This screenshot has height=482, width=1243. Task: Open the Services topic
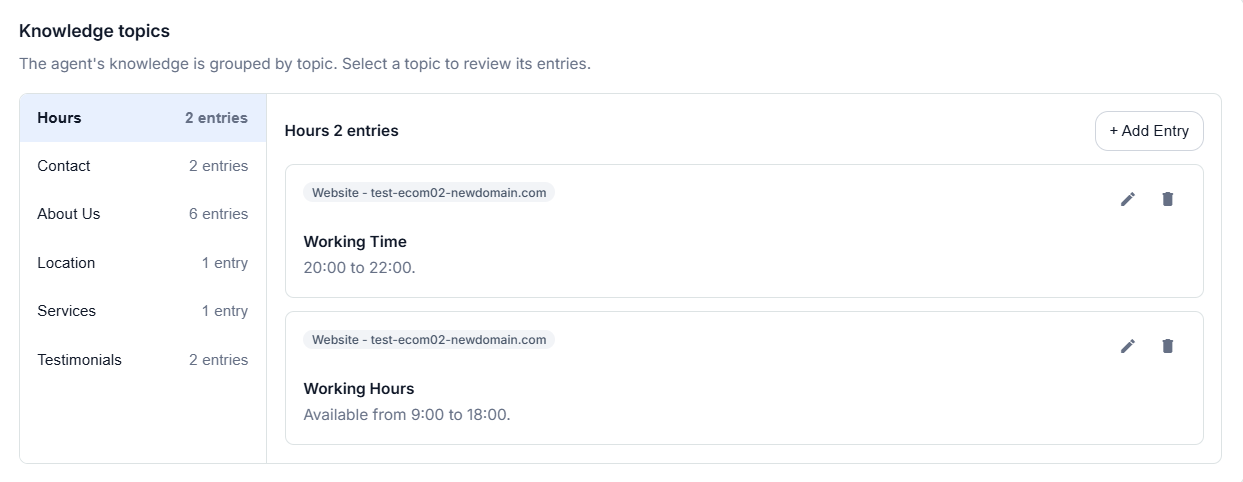[x=143, y=311]
